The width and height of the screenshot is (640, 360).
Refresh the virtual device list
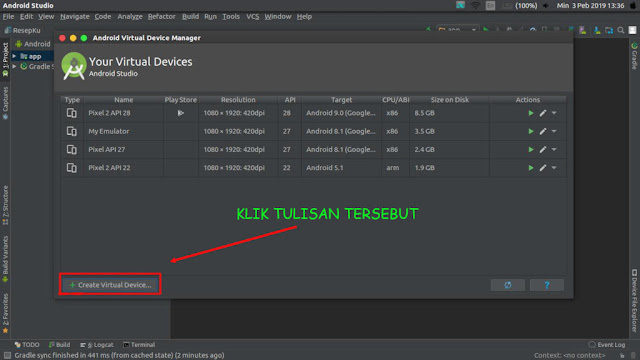pos(507,285)
